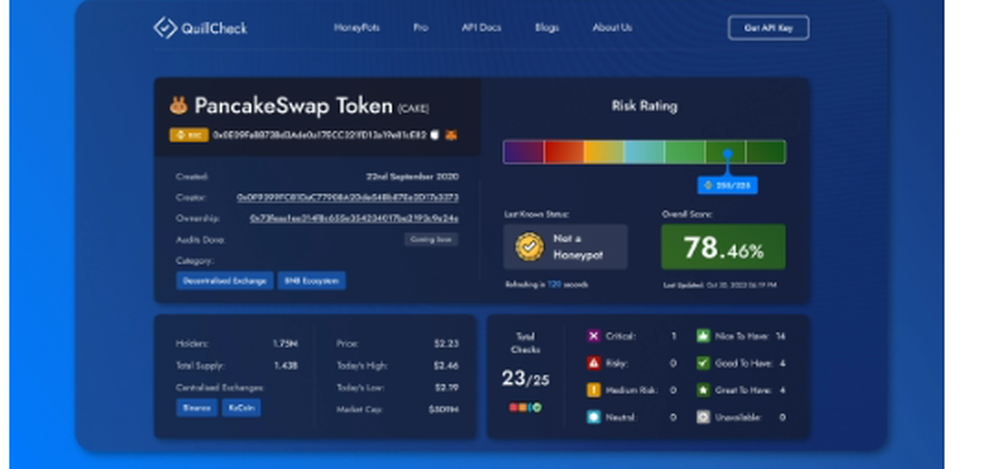Select the Decentralised Exchange category tag
Viewport: 1000px width, 469px height.
click(x=224, y=281)
